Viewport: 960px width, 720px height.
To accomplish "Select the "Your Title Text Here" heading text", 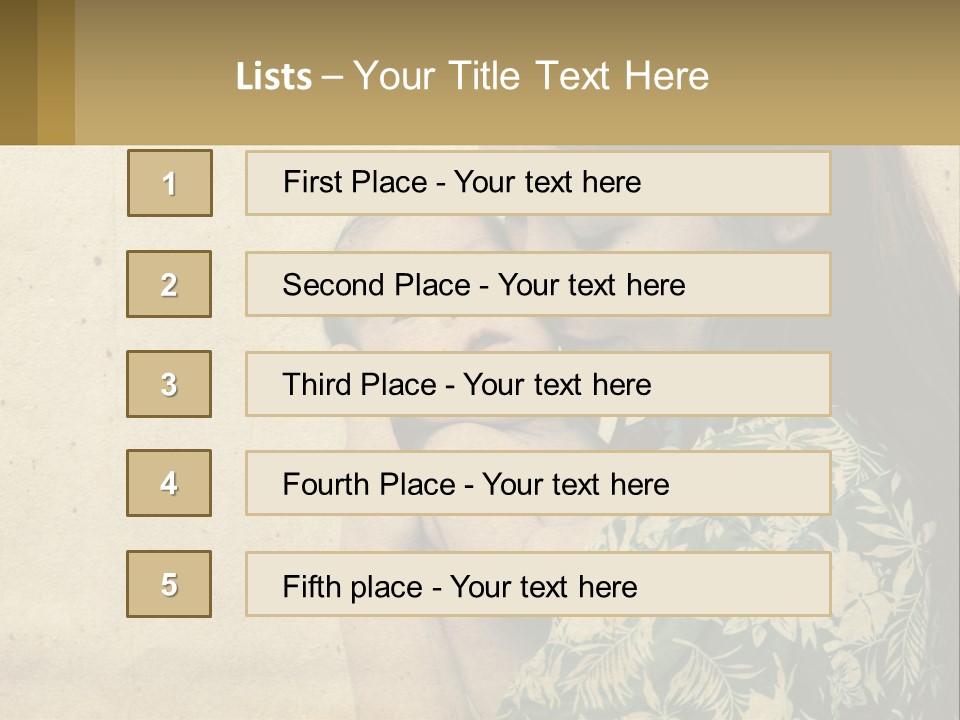I will point(531,76).
